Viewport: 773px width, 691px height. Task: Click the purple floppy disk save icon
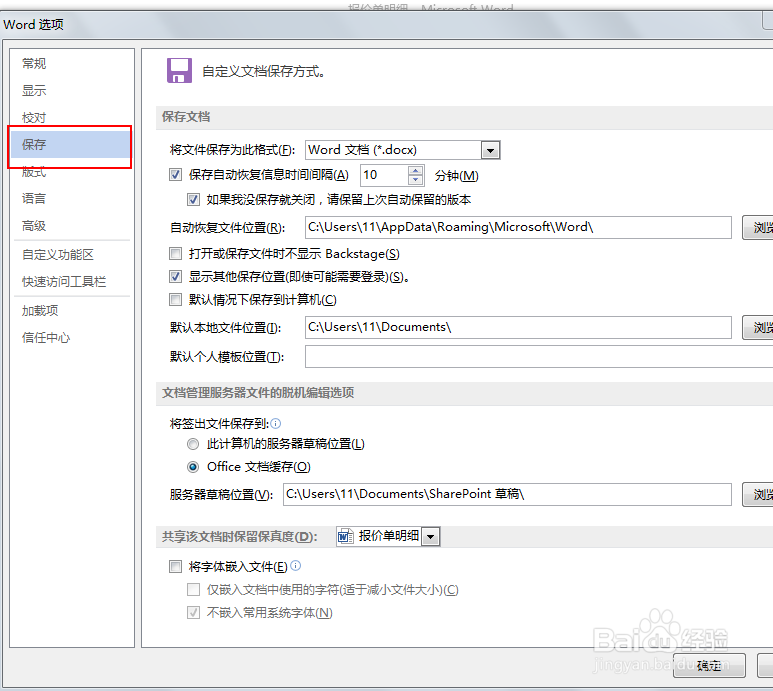(179, 70)
